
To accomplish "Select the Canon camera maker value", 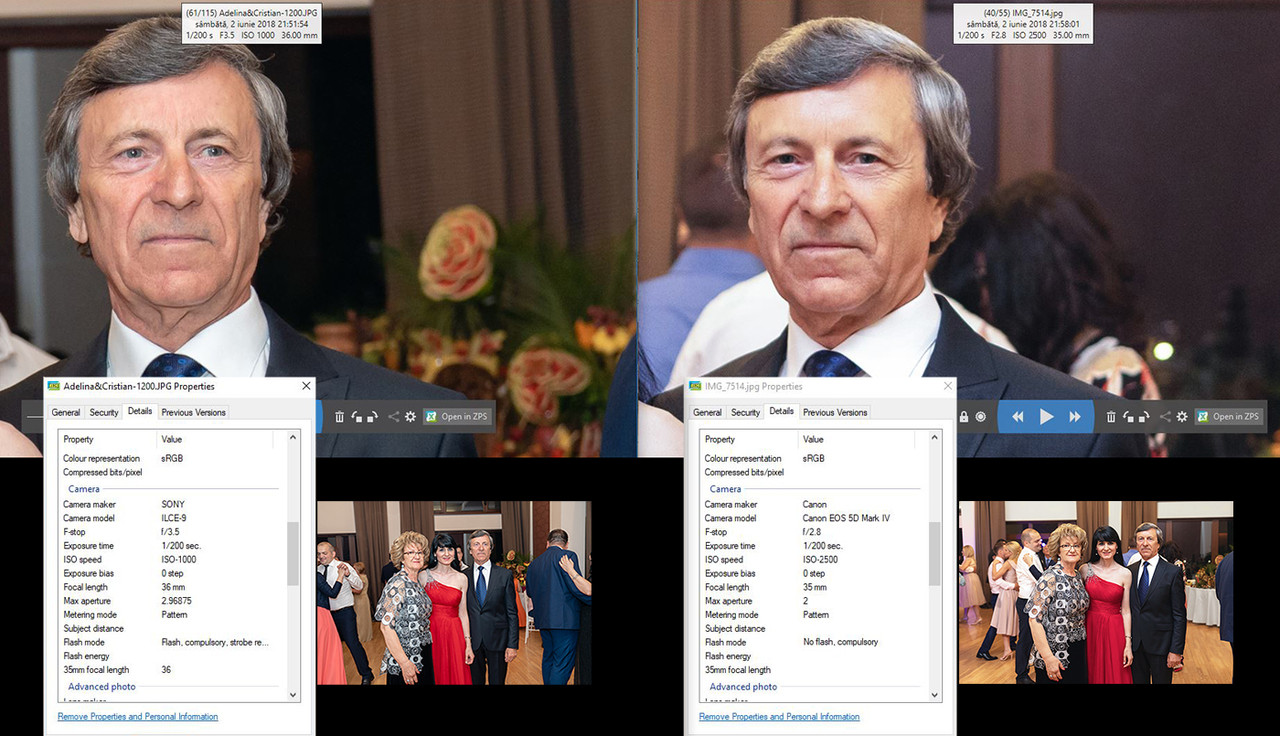I will (814, 505).
